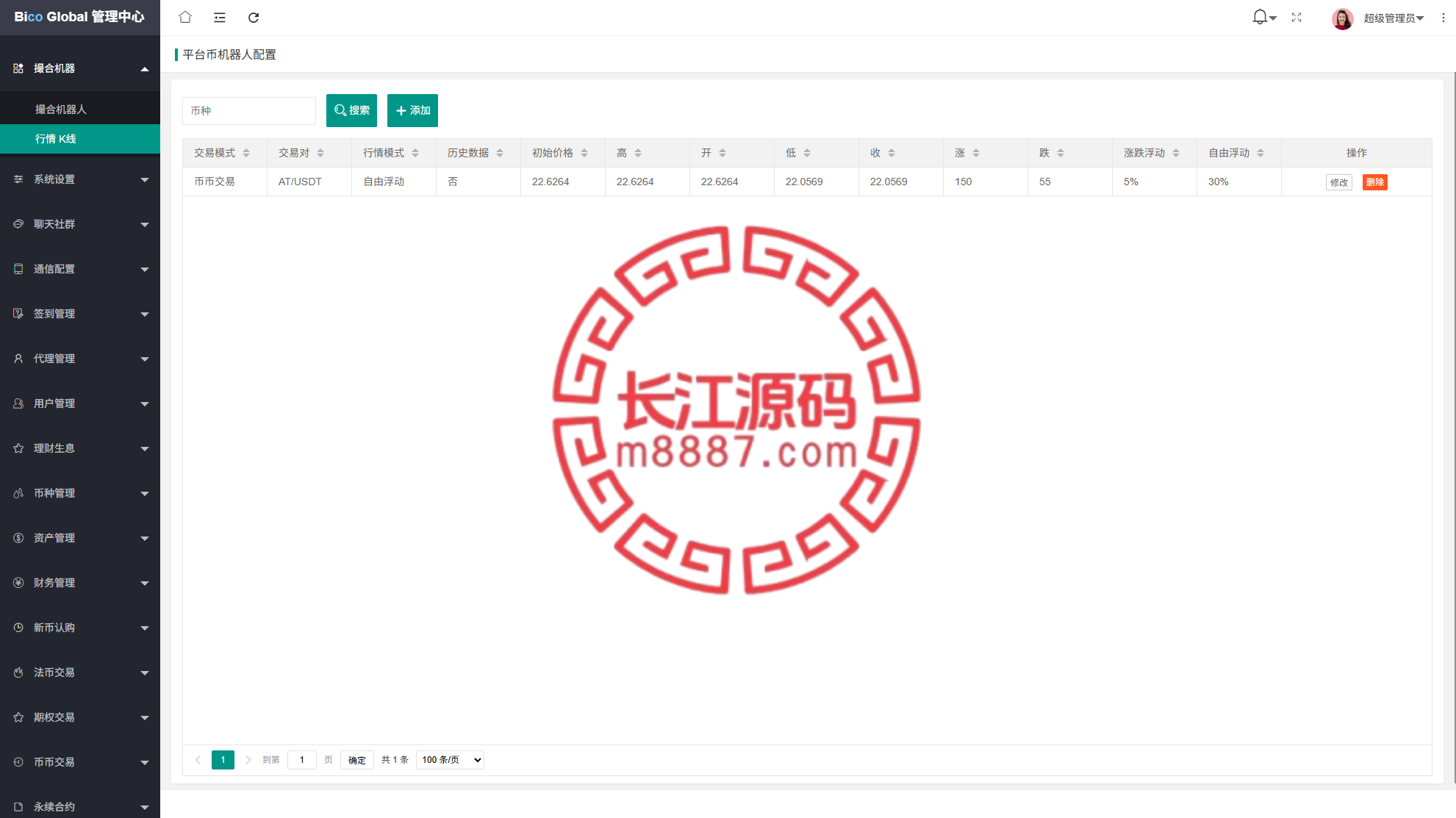Expand the 币种管理 sidebar menu
1456x818 pixels.
pyautogui.click(x=80, y=493)
